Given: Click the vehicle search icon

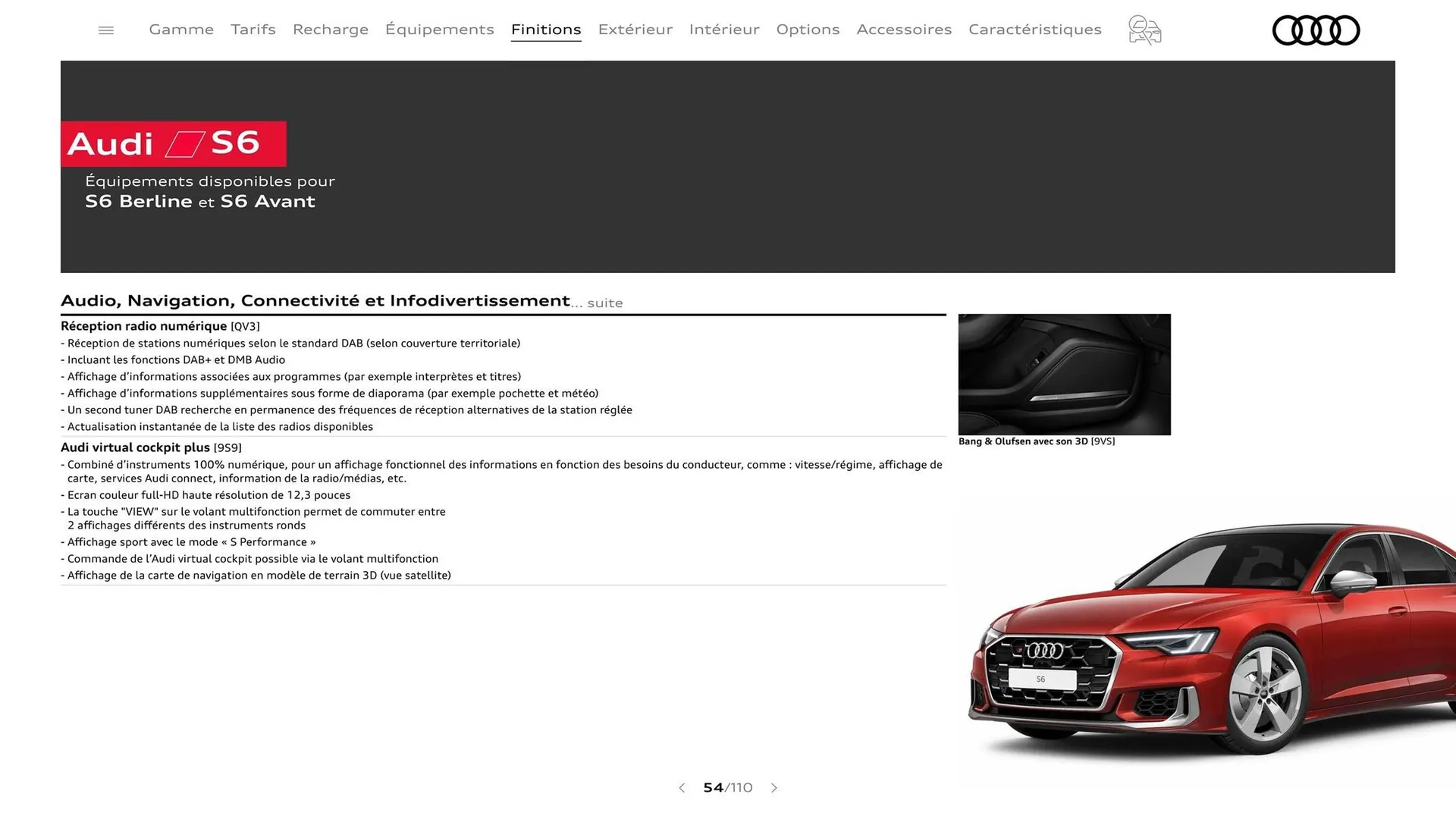Looking at the screenshot, I should (x=1144, y=30).
